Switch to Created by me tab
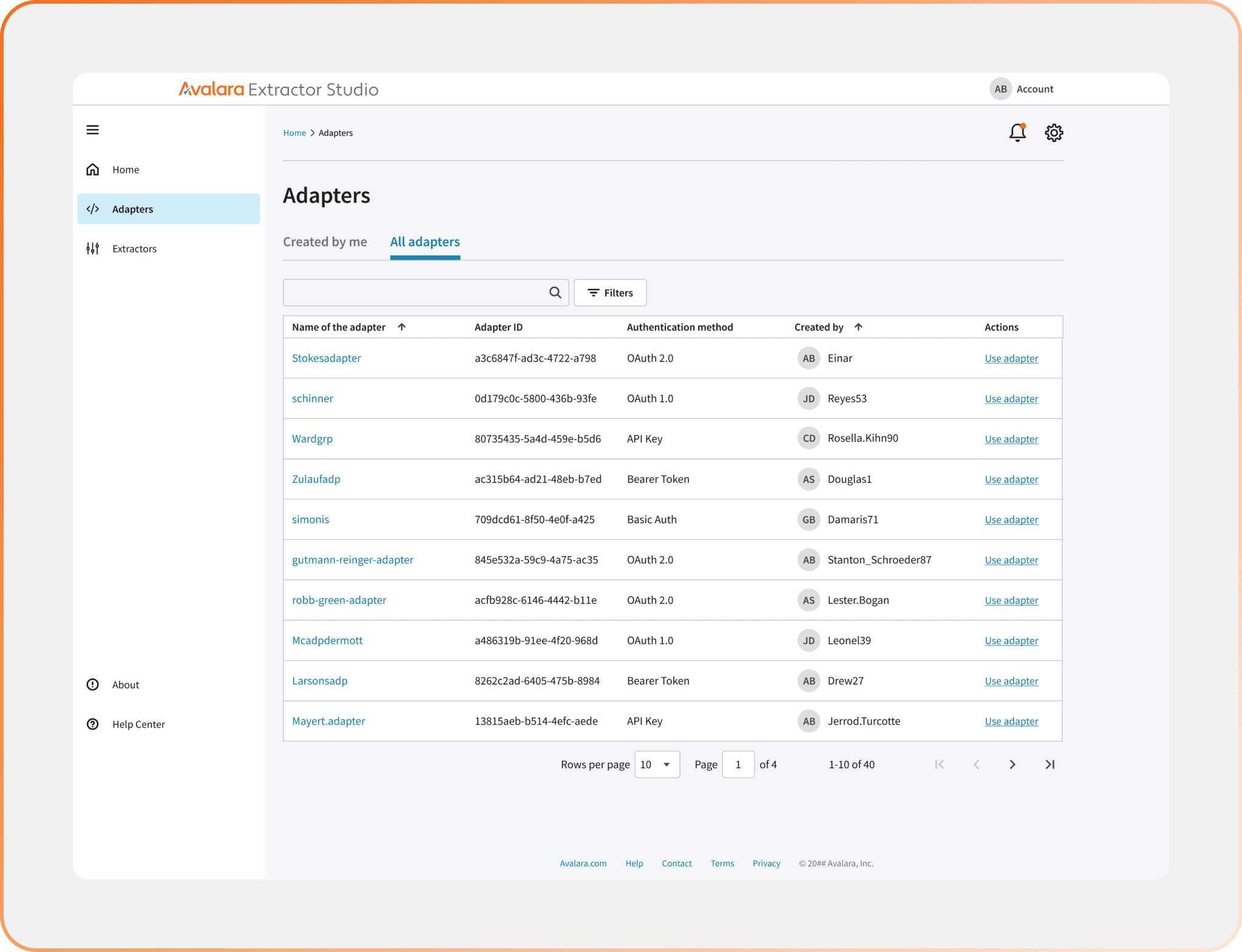 (x=325, y=242)
